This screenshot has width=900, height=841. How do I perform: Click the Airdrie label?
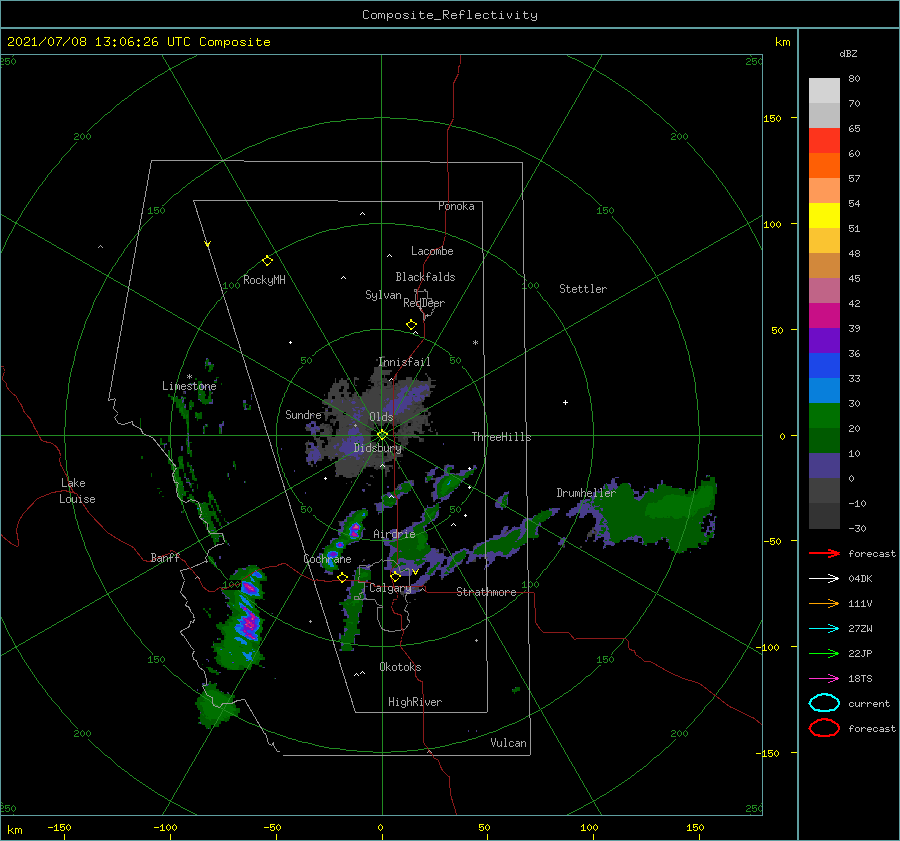[x=394, y=534]
